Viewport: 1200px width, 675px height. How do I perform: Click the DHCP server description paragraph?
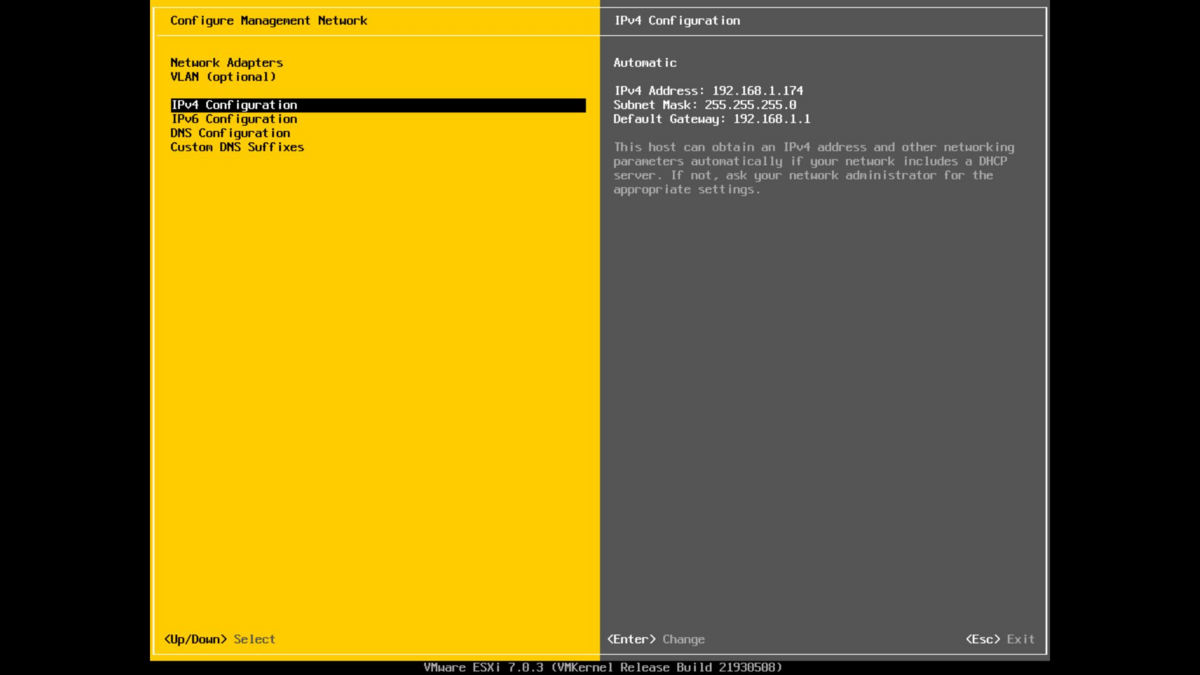point(814,168)
